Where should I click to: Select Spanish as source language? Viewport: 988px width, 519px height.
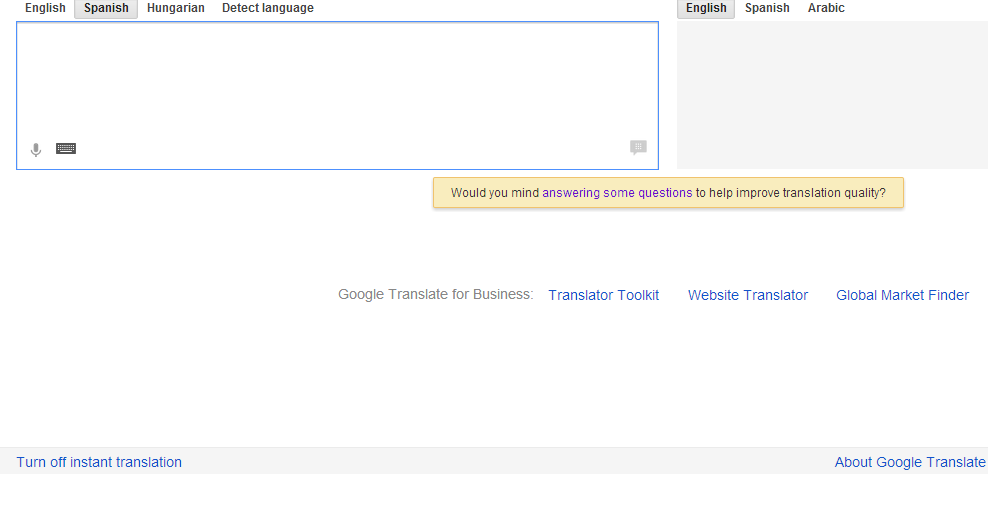(106, 8)
